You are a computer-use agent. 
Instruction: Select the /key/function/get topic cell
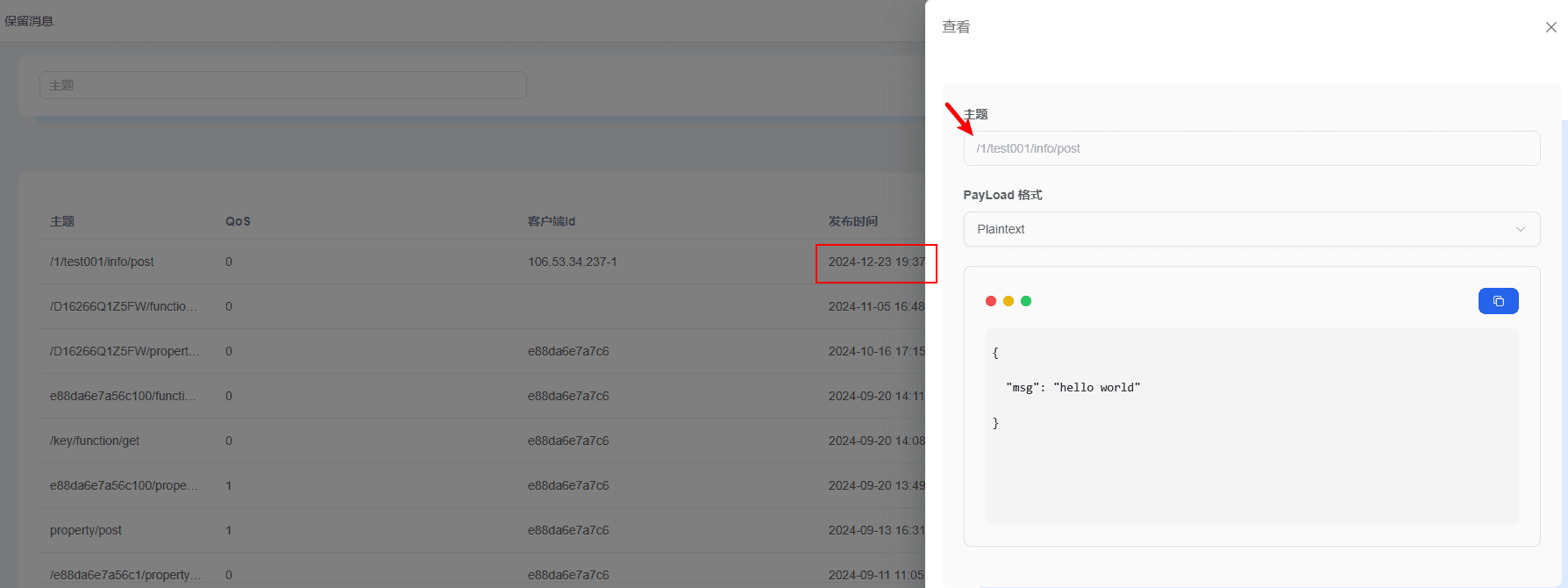[95, 441]
